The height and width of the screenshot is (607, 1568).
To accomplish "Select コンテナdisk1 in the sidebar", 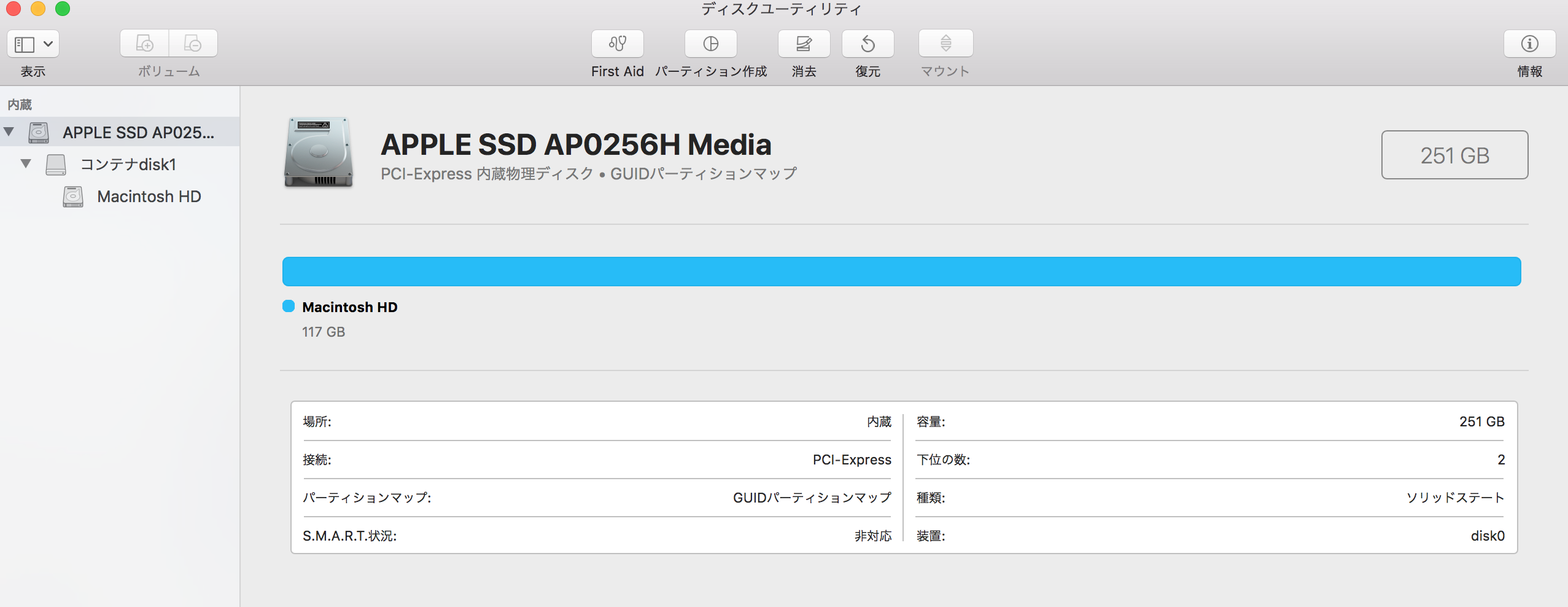I will tap(128, 165).
